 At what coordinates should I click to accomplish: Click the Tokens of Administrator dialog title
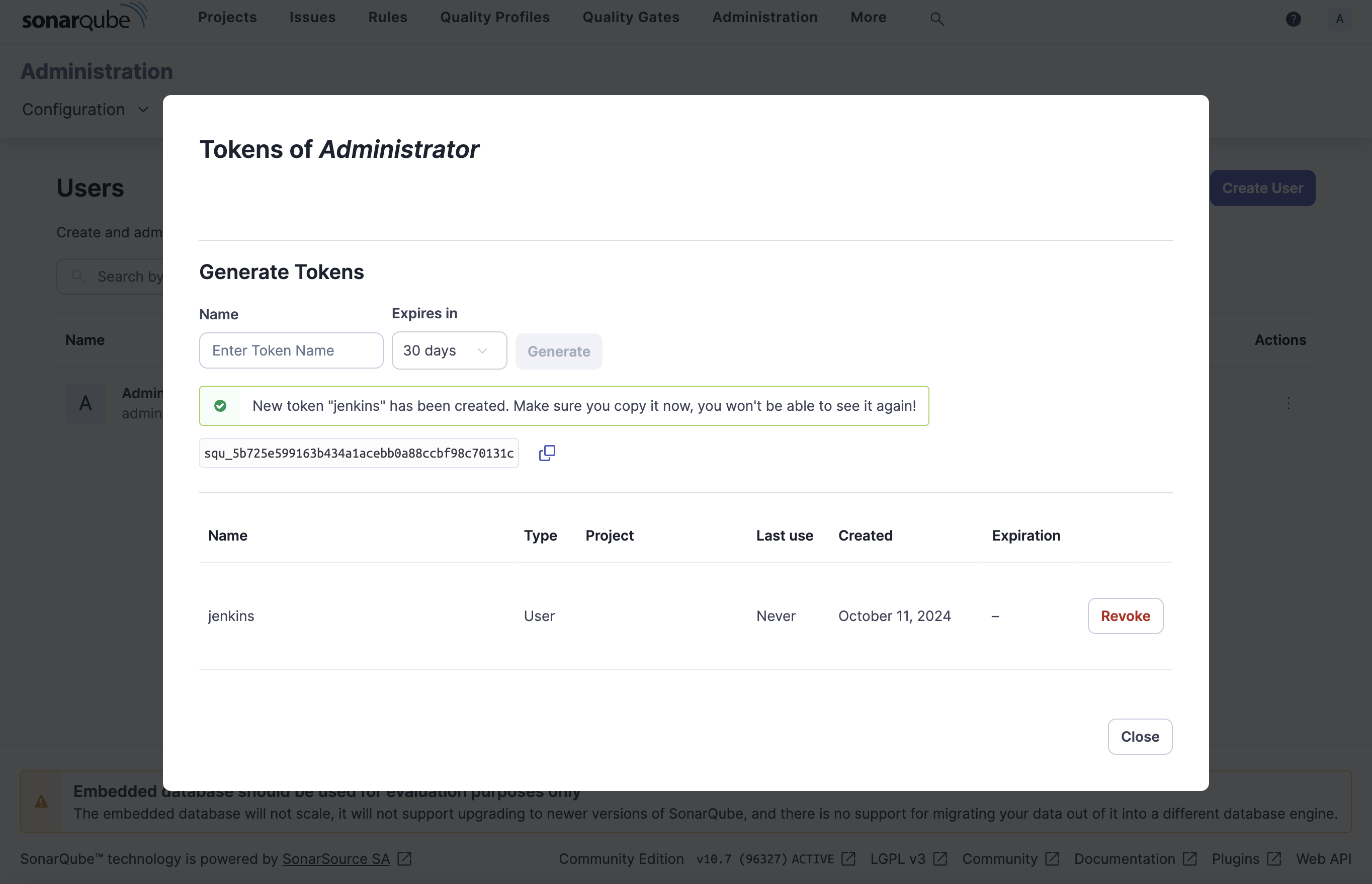coord(338,149)
